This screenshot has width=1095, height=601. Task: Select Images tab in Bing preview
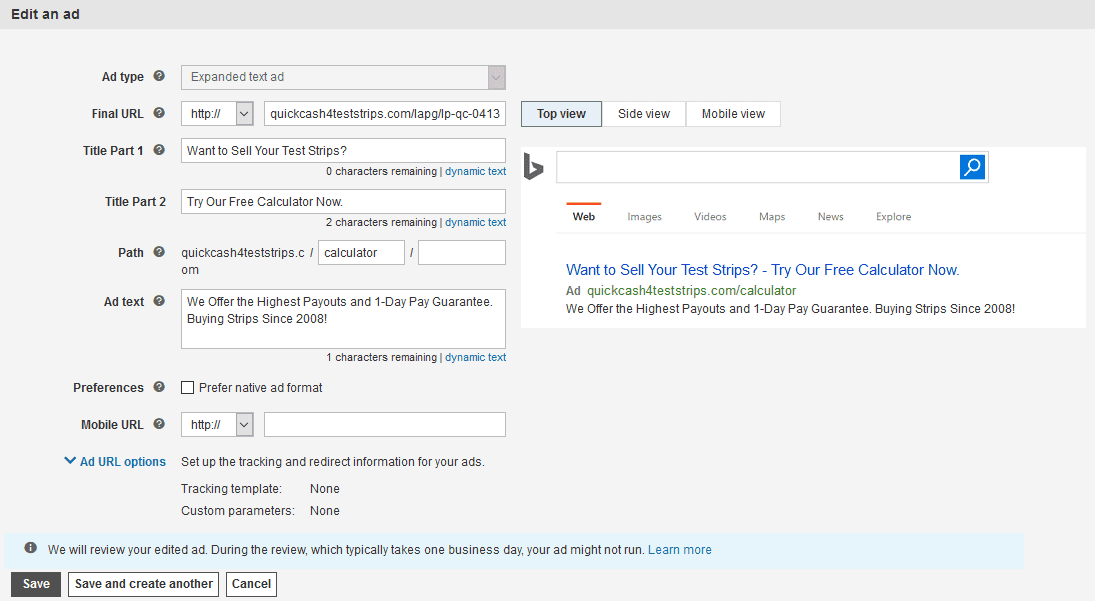pos(645,216)
